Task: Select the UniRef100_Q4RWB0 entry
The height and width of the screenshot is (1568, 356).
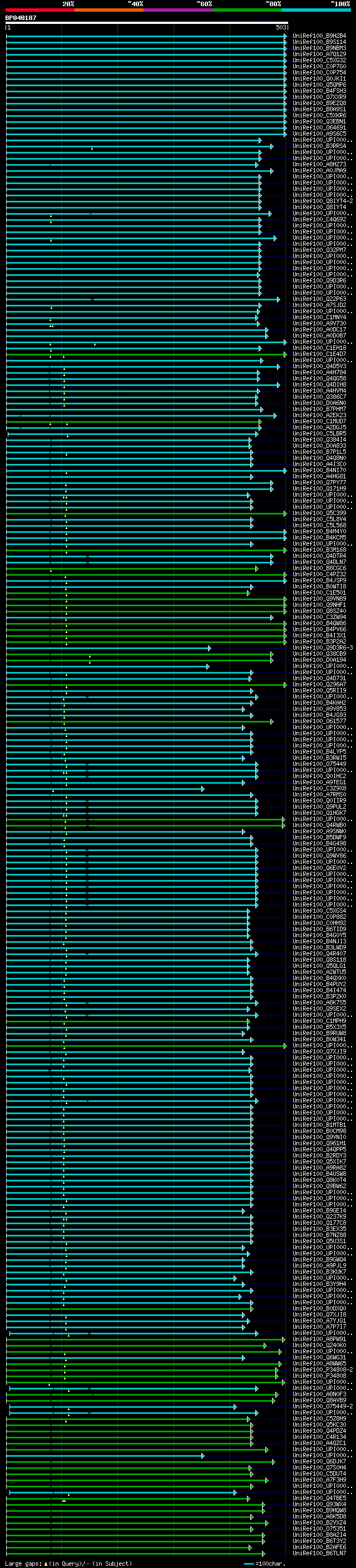Action: (319, 826)
